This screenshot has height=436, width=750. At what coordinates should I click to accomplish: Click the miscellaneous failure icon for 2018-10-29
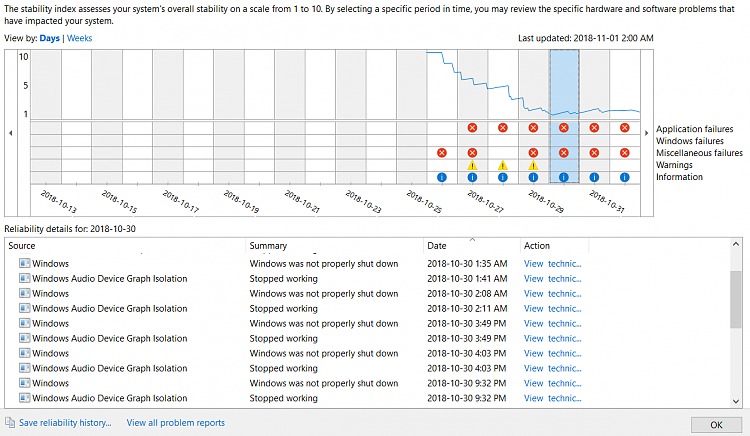click(x=533, y=153)
